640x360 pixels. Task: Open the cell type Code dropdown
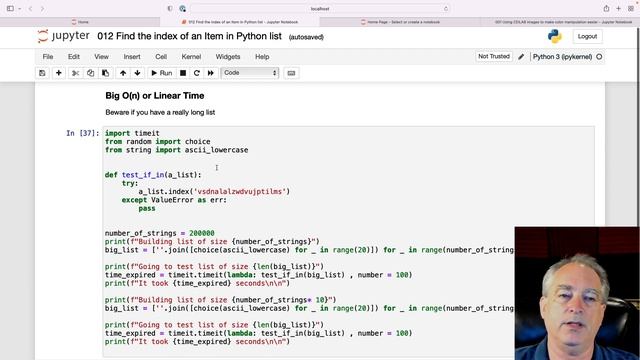250,73
